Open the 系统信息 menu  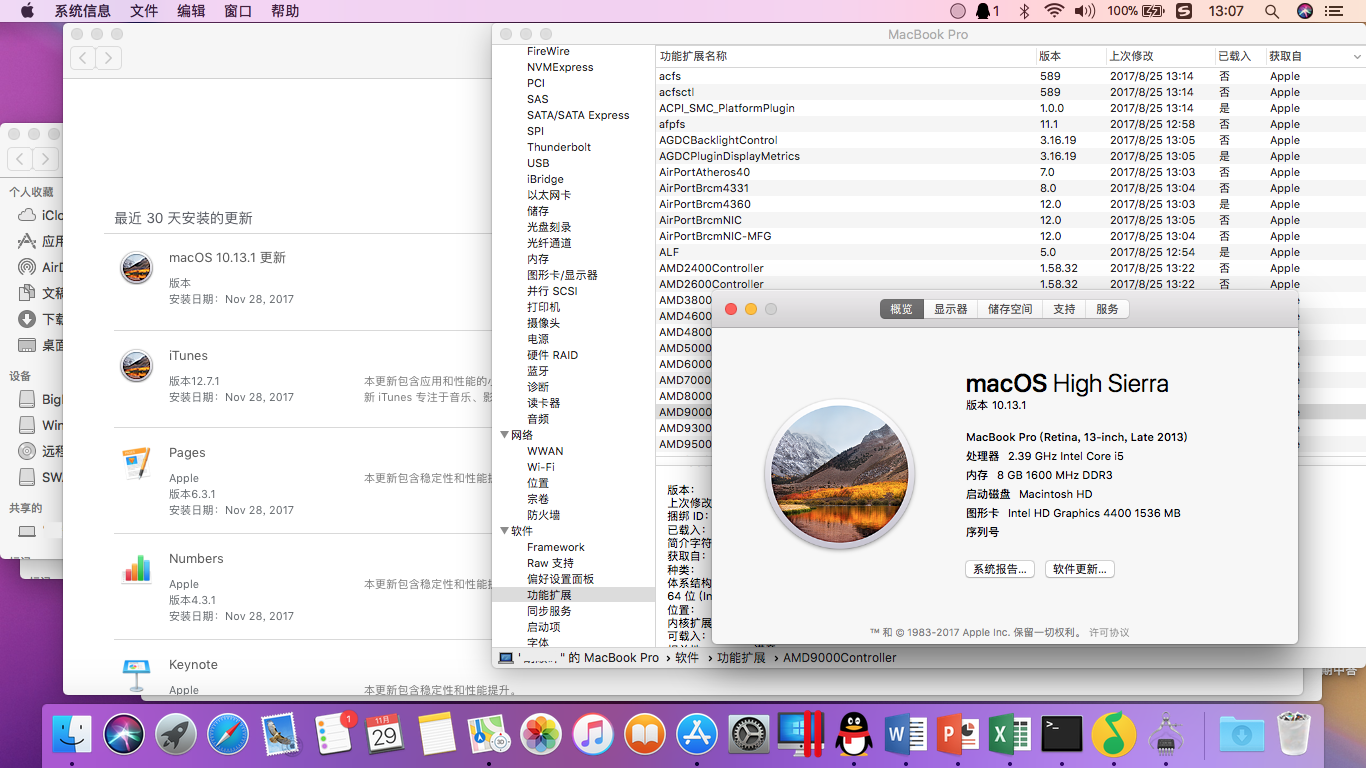[x=82, y=11]
